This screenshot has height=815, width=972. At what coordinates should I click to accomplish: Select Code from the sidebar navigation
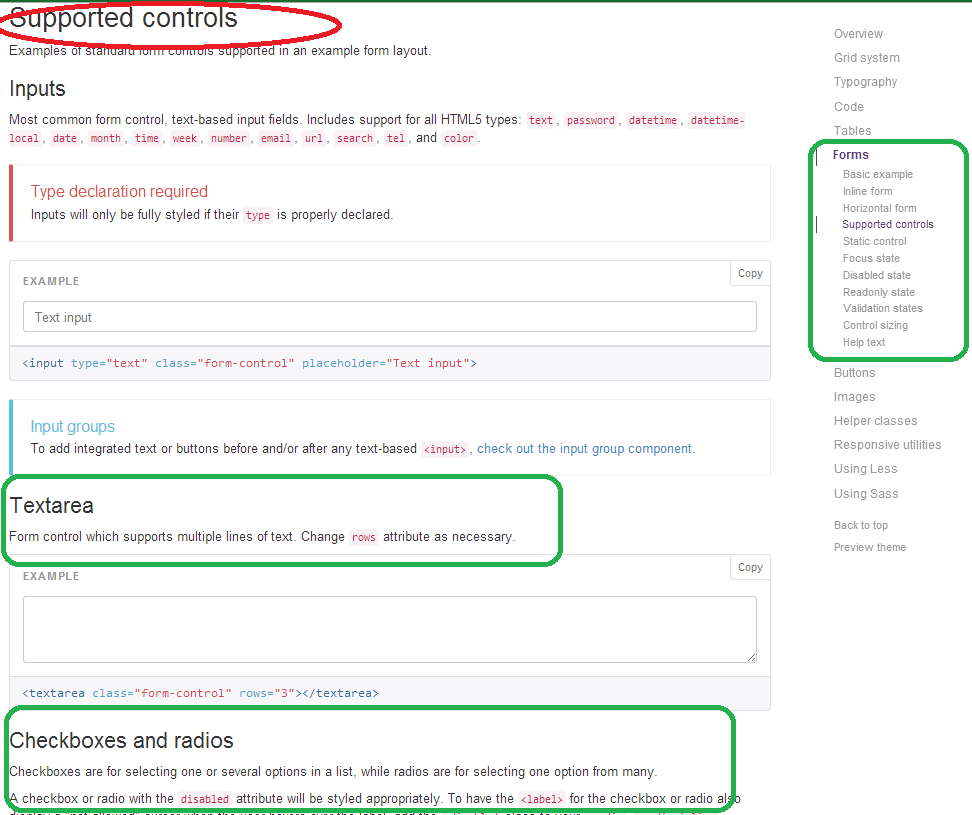[848, 106]
